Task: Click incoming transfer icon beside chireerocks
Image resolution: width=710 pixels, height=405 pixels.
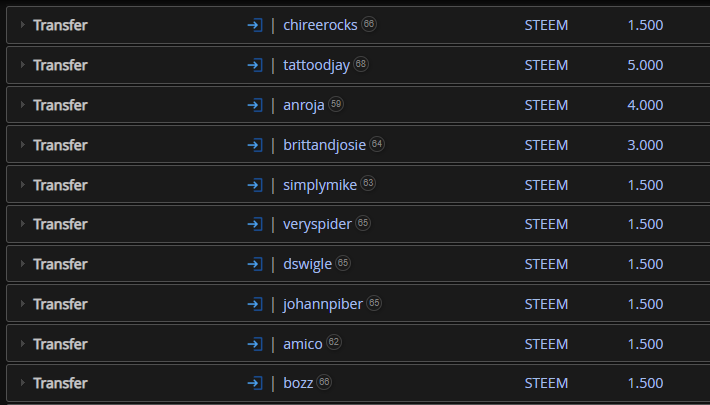Action: pyautogui.click(x=255, y=25)
